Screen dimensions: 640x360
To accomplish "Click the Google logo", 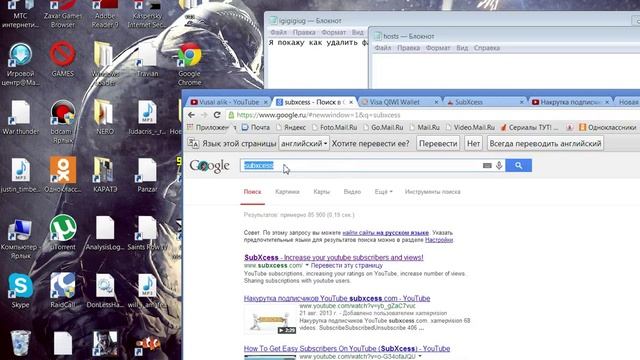I will (209, 166).
